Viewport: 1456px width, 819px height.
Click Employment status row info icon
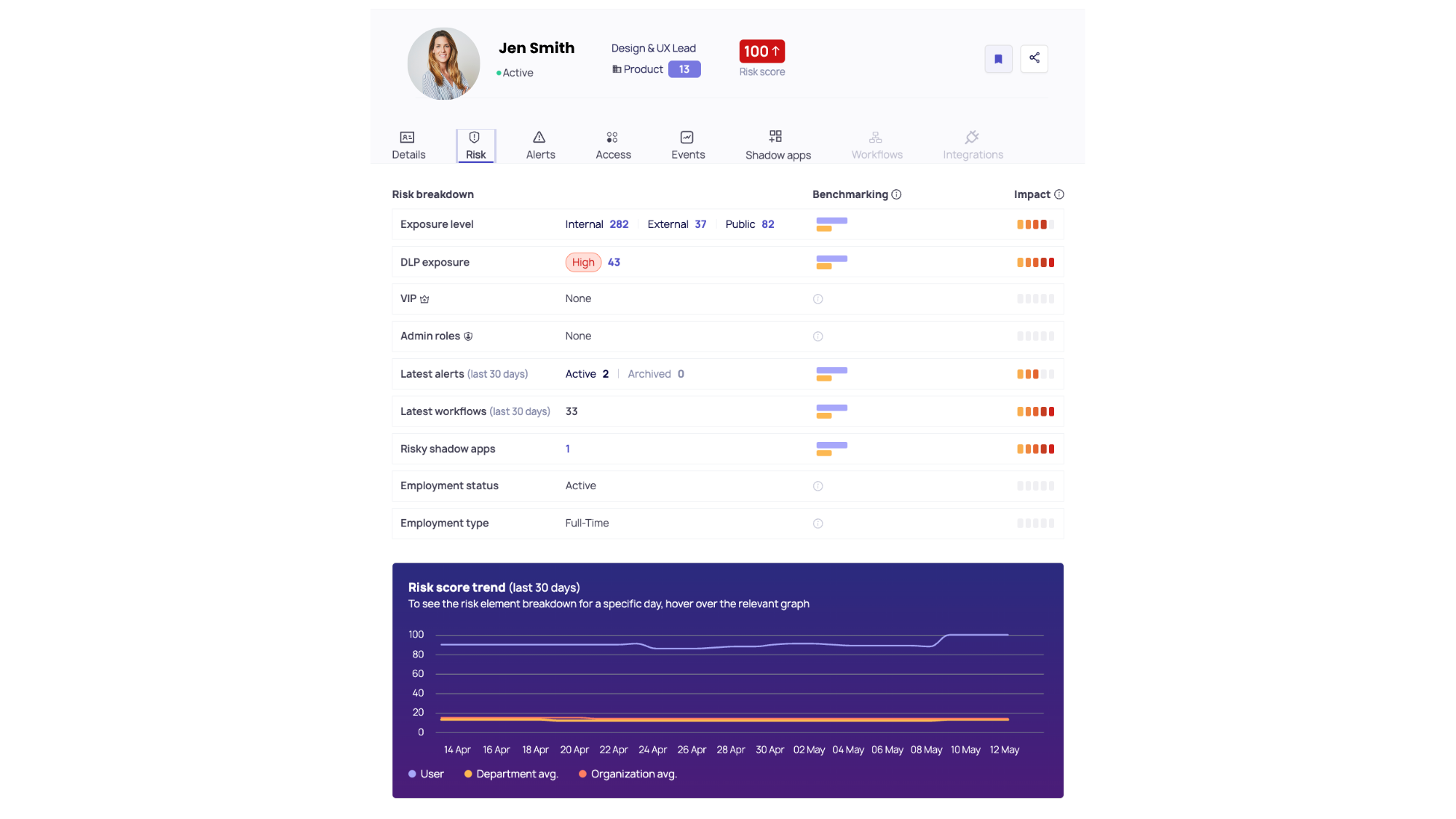click(818, 486)
